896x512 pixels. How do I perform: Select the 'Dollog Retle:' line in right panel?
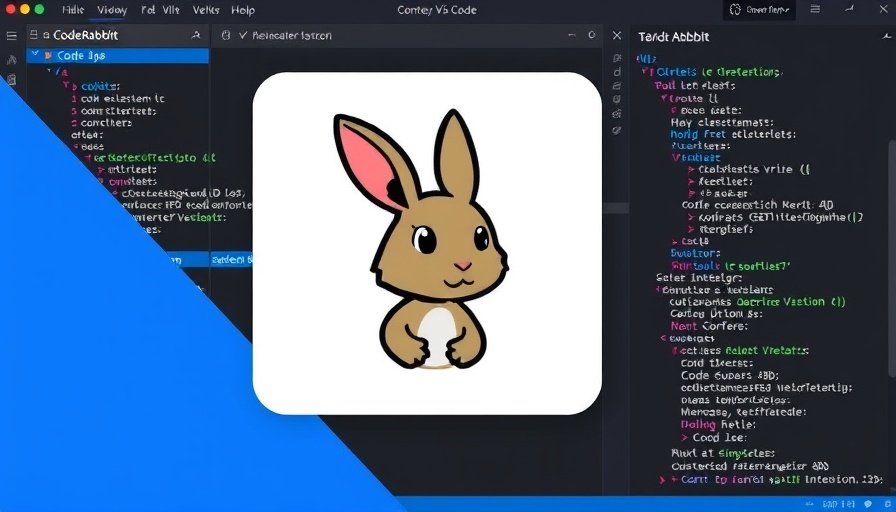718,425
